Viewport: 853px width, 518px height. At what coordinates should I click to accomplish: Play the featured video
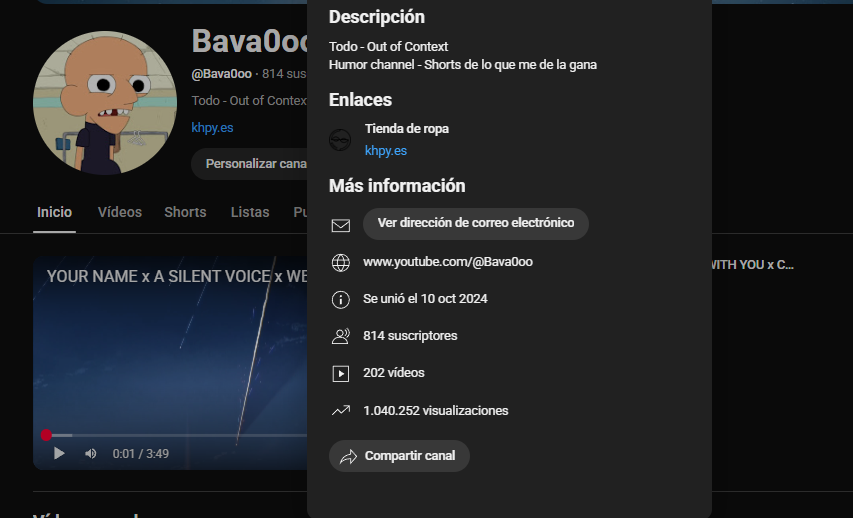coord(59,453)
